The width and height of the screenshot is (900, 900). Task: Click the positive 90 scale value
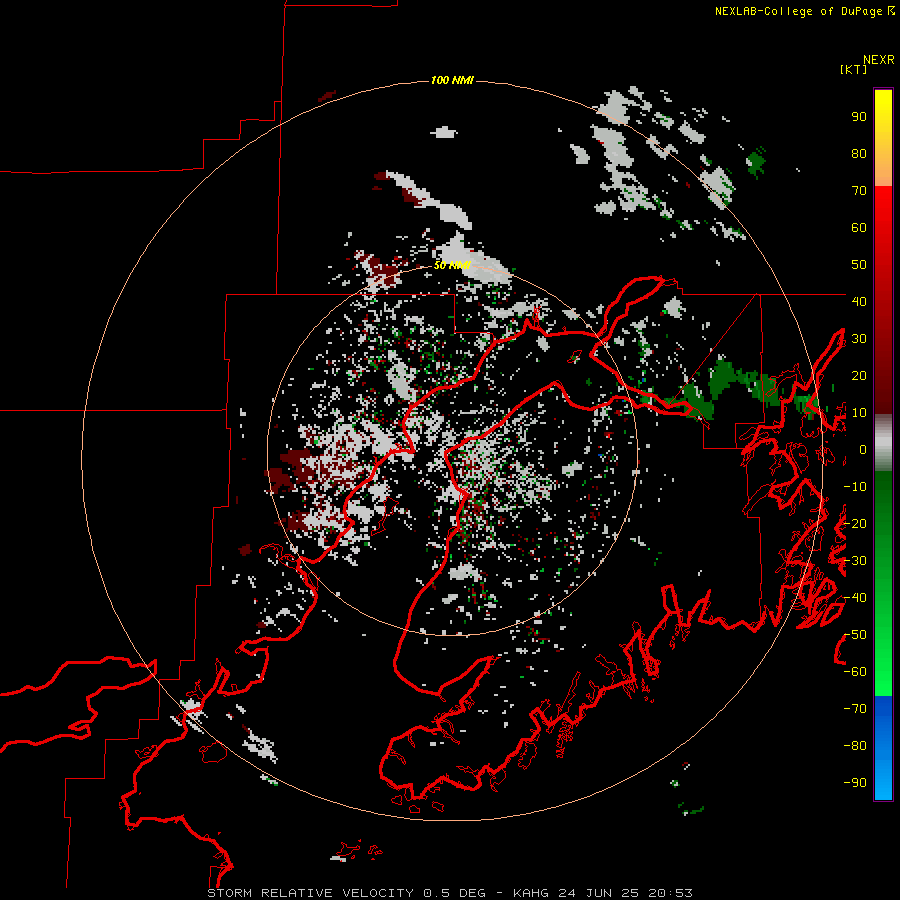pyautogui.click(x=859, y=117)
